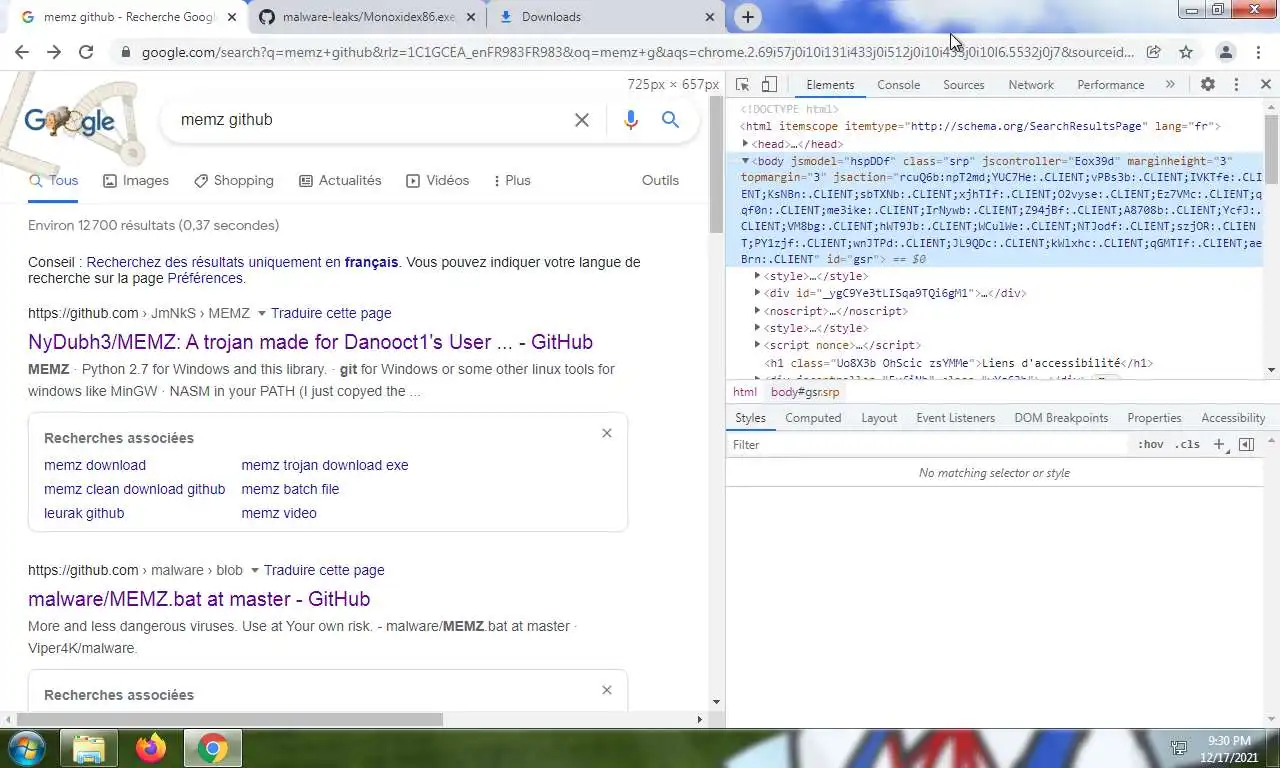Filter results by Images
Screen dimensions: 1280x768
coord(134,181)
